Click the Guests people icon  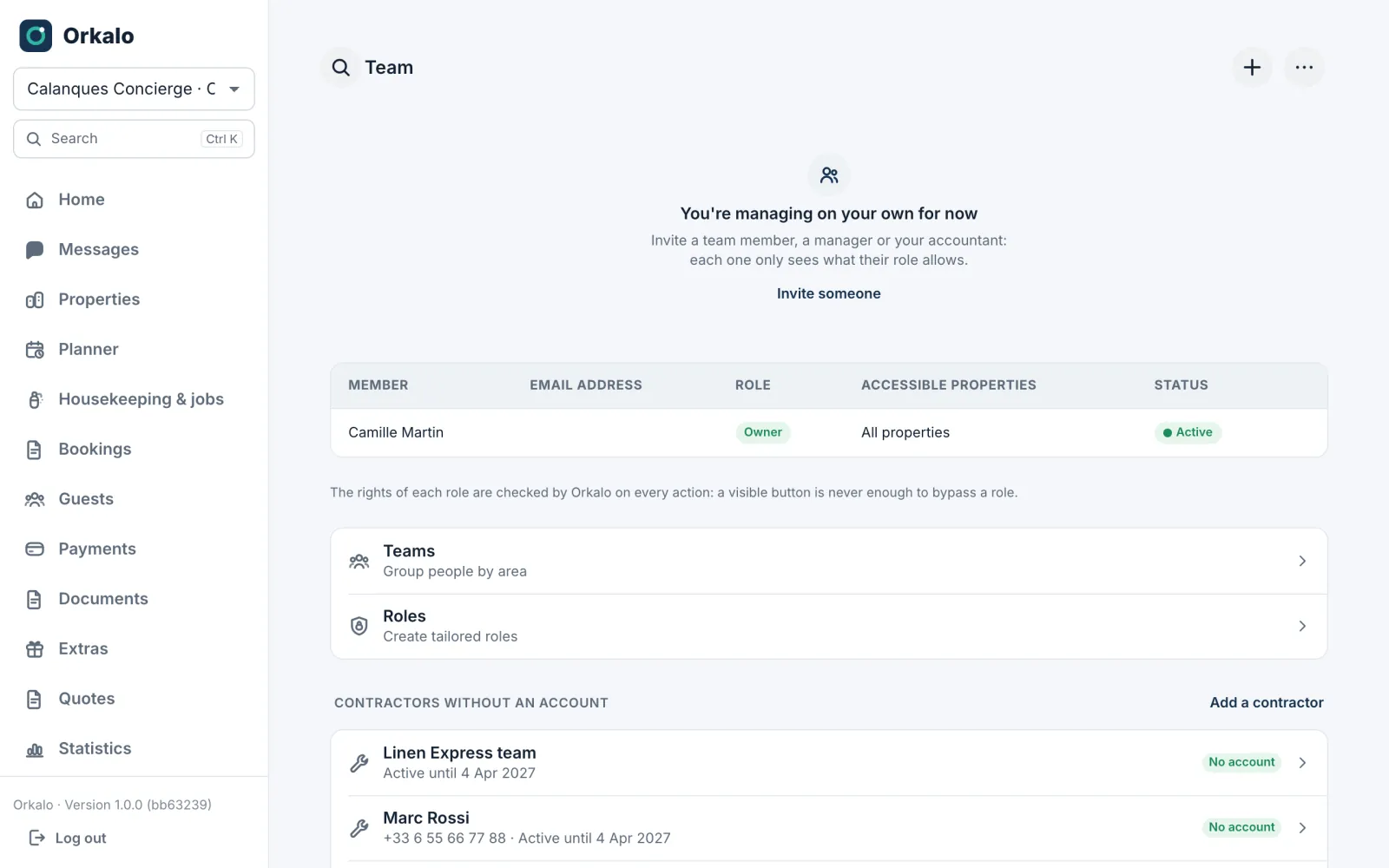35,500
